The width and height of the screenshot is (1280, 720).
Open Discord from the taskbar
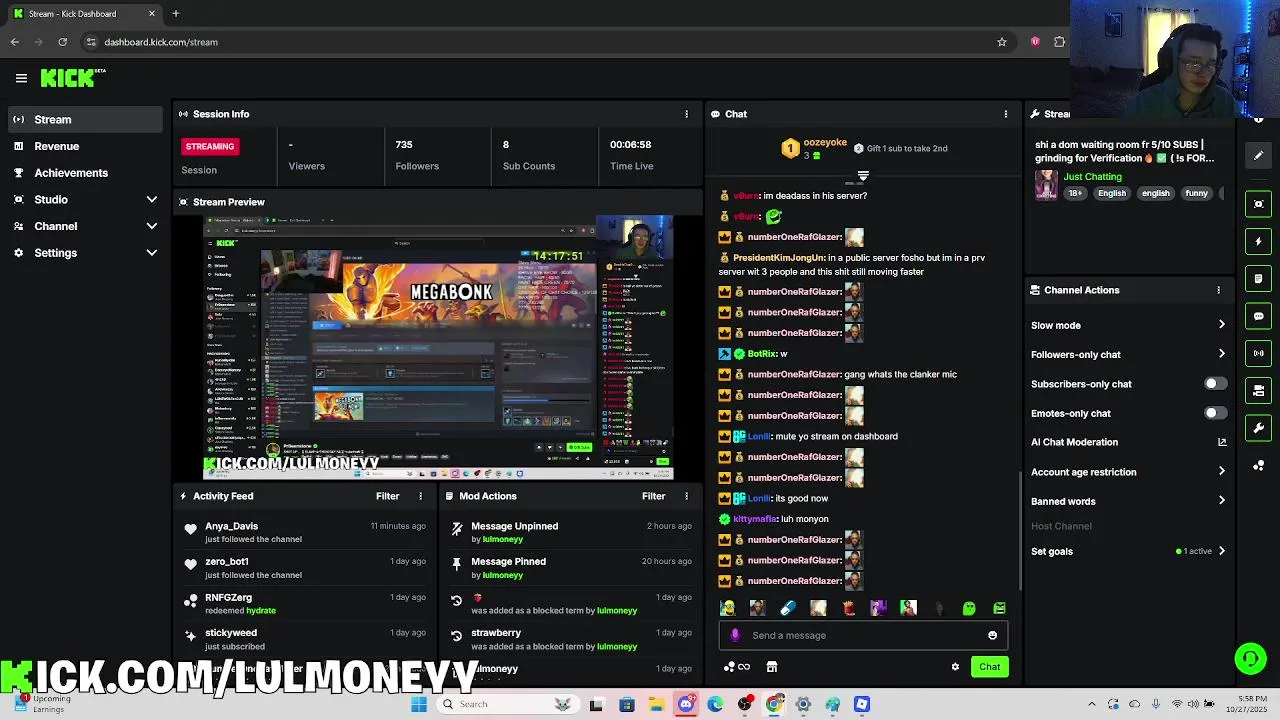click(686, 704)
